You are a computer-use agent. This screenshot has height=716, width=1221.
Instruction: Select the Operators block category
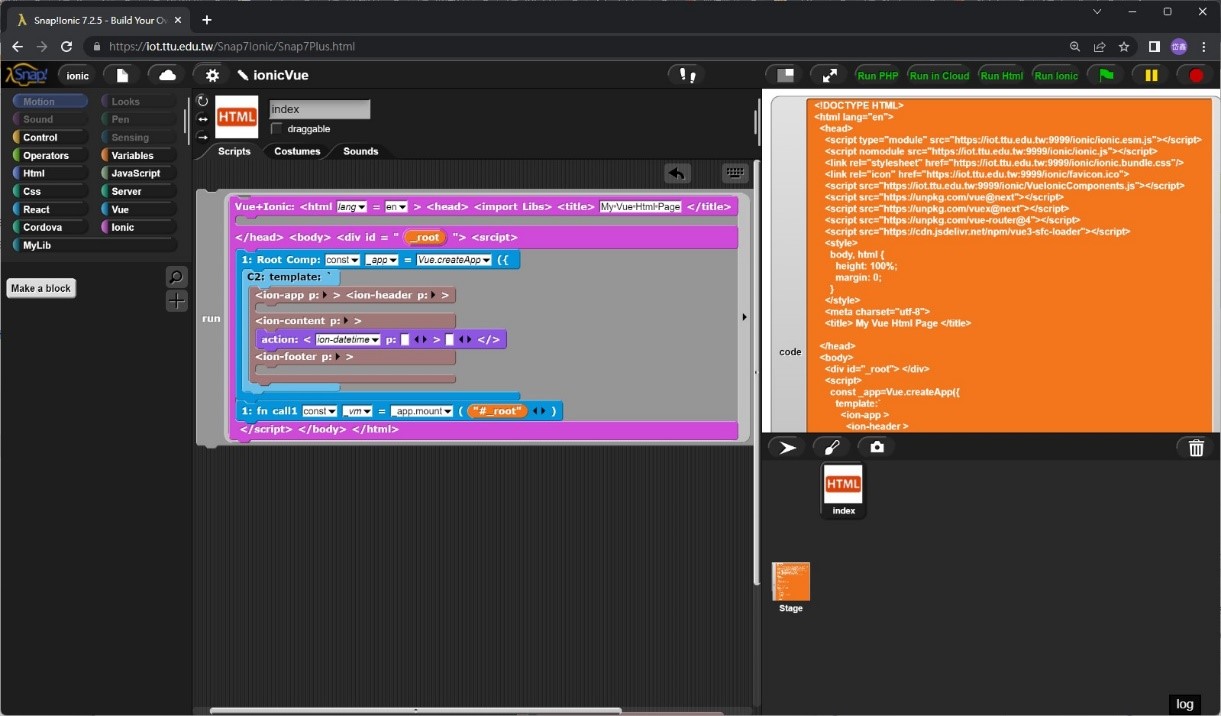coord(50,155)
